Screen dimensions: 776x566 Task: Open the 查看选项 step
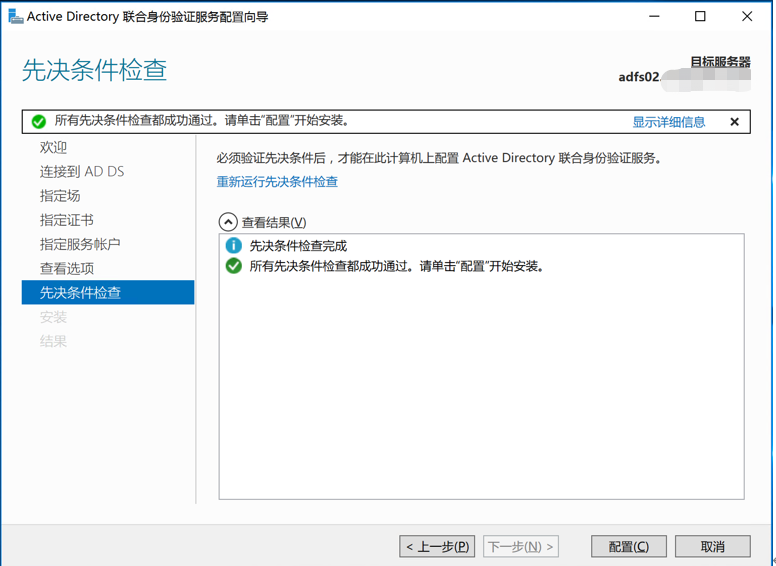pyautogui.click(x=67, y=268)
